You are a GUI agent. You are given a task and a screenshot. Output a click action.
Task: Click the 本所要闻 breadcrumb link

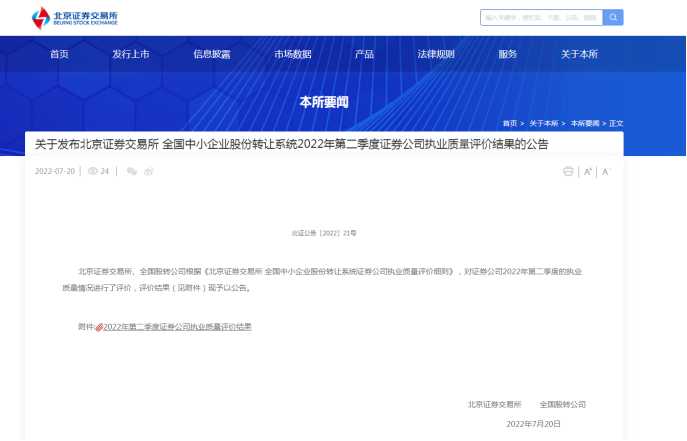(x=585, y=123)
